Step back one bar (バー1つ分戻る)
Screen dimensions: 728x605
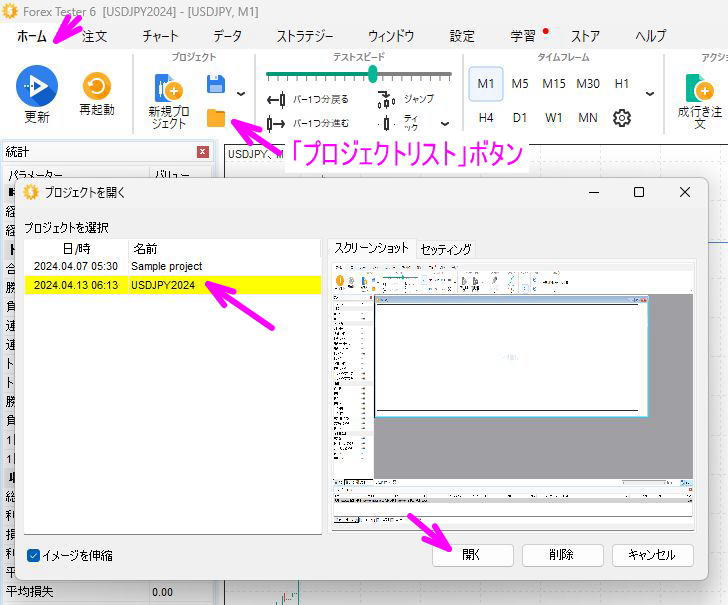coord(307,99)
